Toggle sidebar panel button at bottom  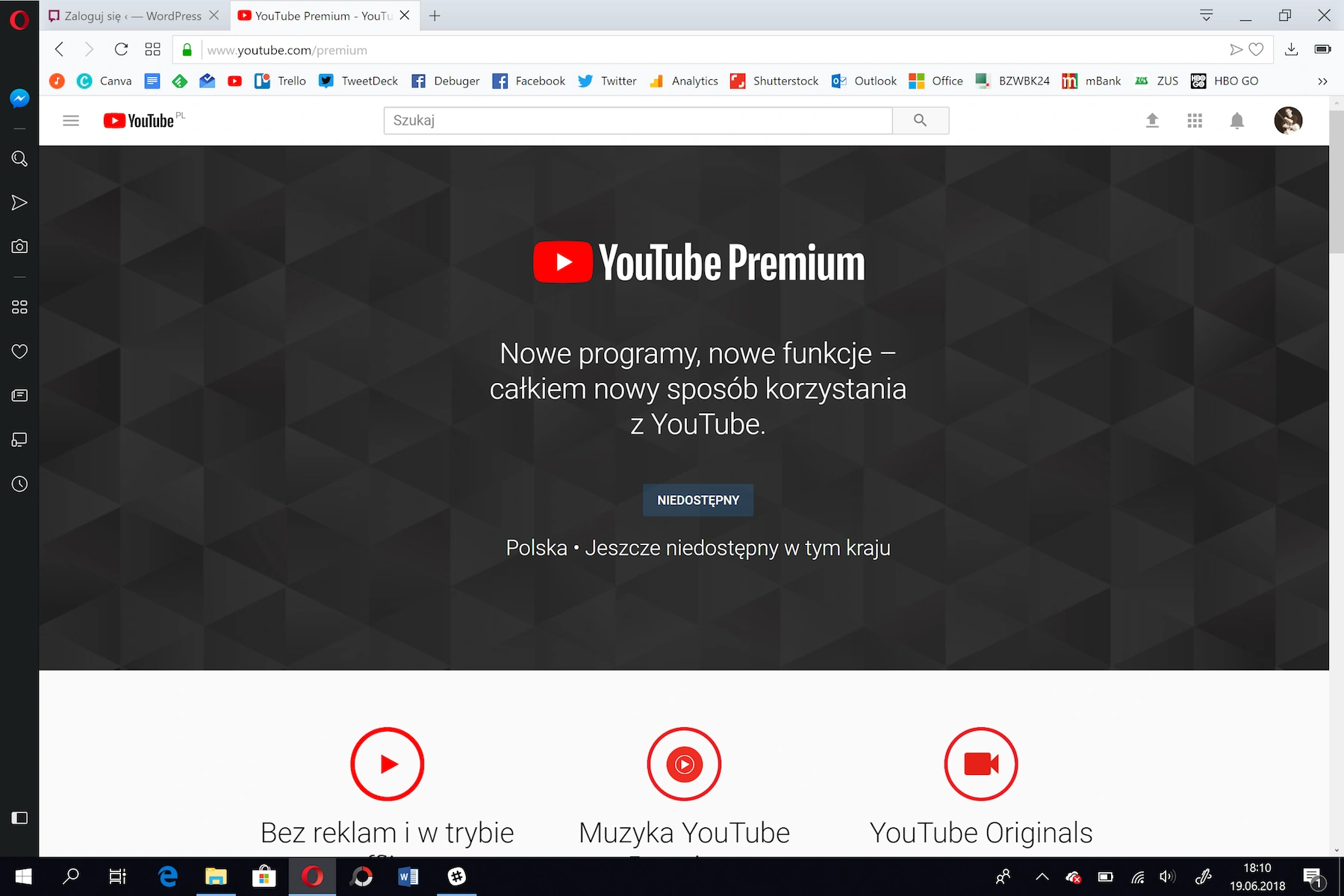click(19, 818)
